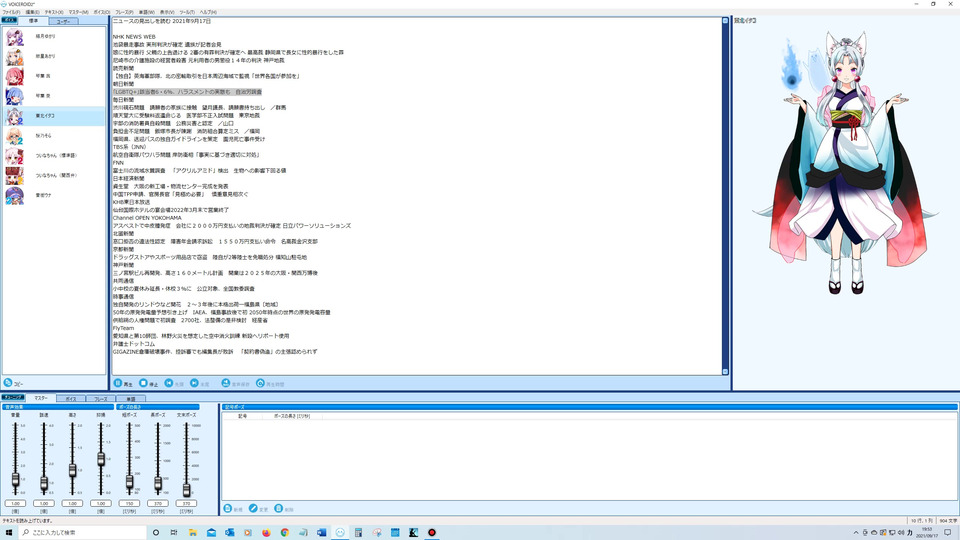Click the コピー (copy) icon below voice list
This screenshot has height=540, width=960.
(x=8, y=383)
